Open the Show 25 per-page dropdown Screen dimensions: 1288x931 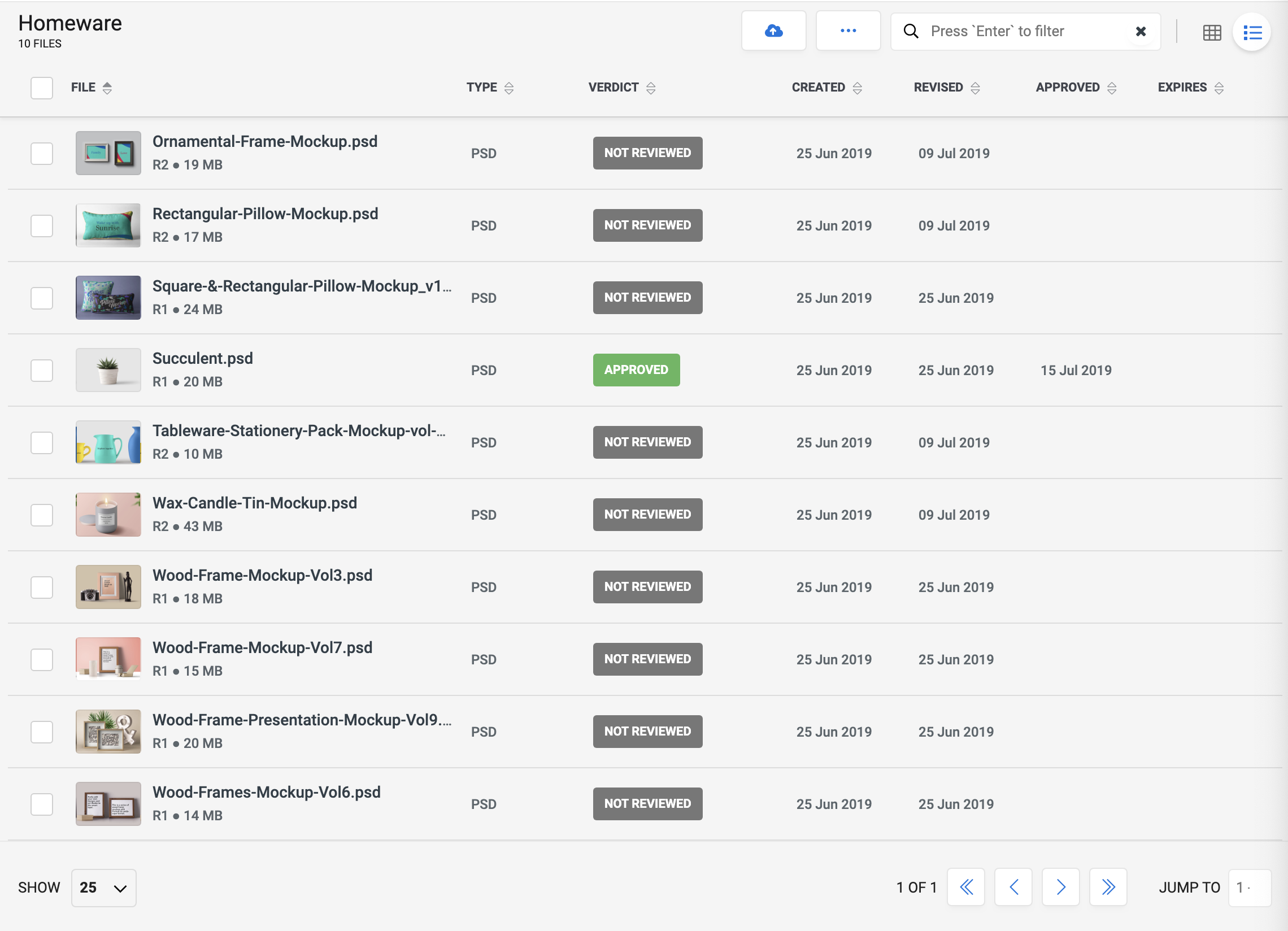pos(103,888)
